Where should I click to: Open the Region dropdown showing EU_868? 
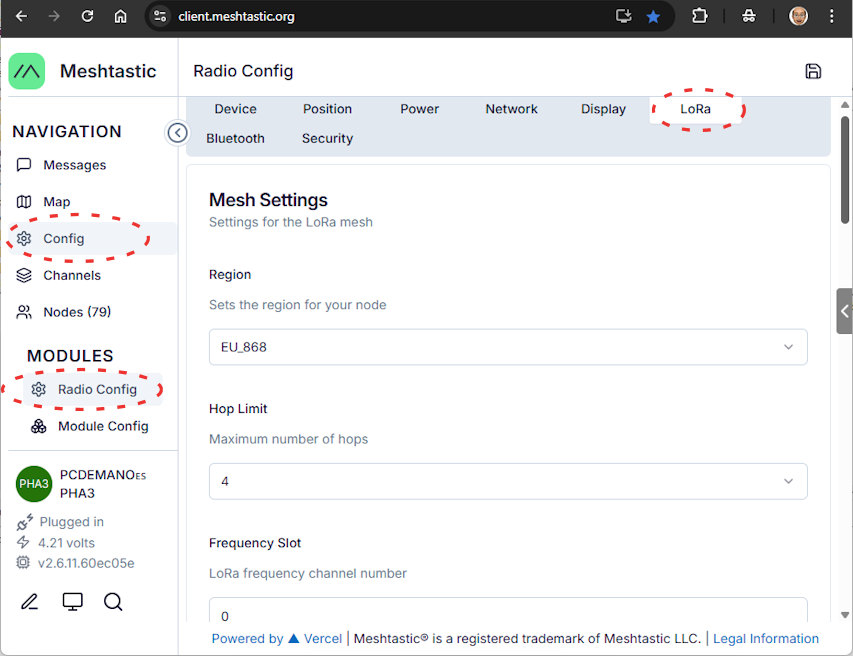[x=508, y=347]
